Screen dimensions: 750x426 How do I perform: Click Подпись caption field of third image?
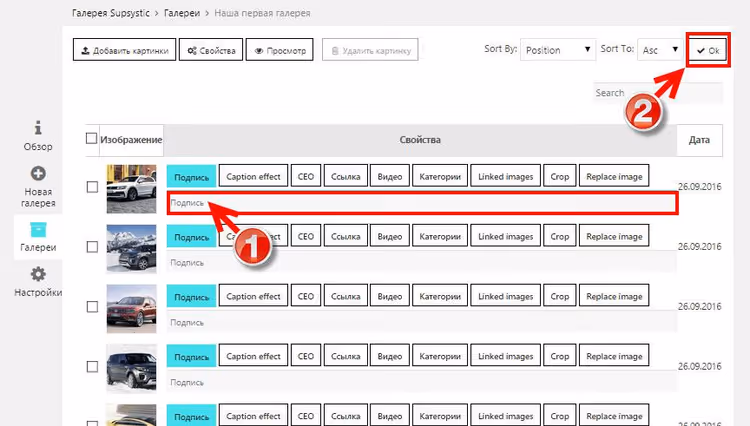pos(422,322)
